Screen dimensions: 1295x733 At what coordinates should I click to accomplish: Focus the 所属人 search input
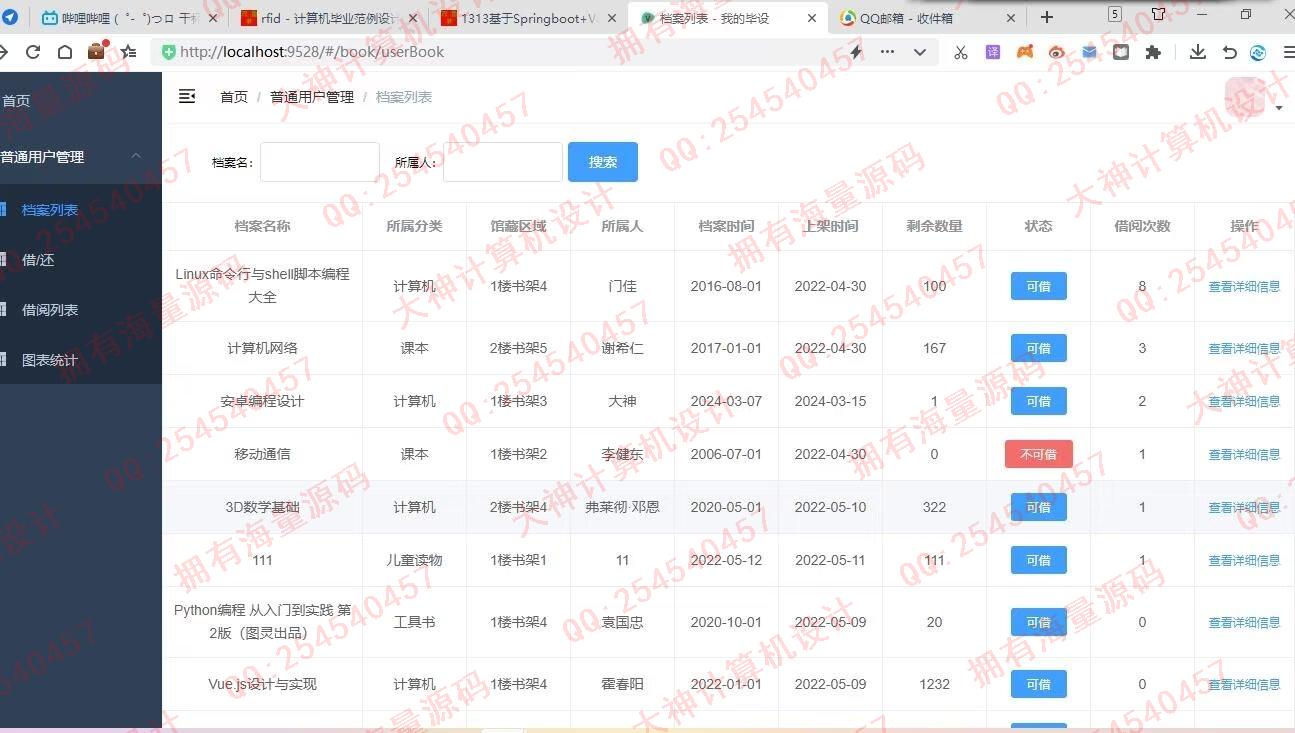pos(503,162)
